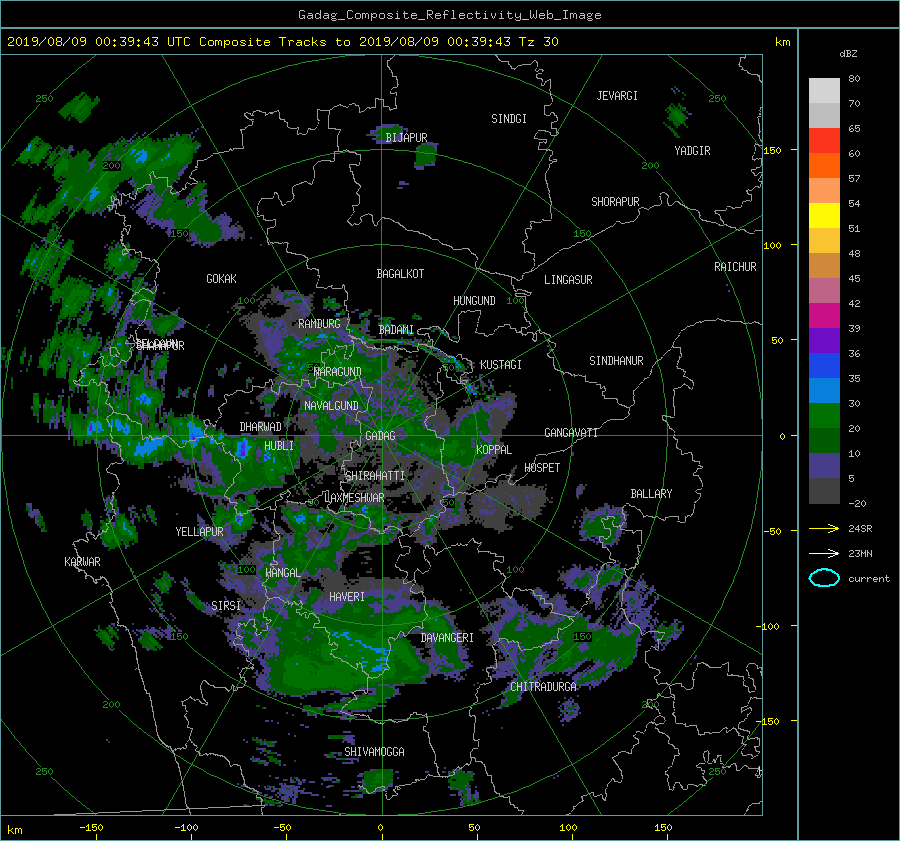Click the SHIRAHATTI city label
This screenshot has width=900, height=841.
(x=375, y=476)
